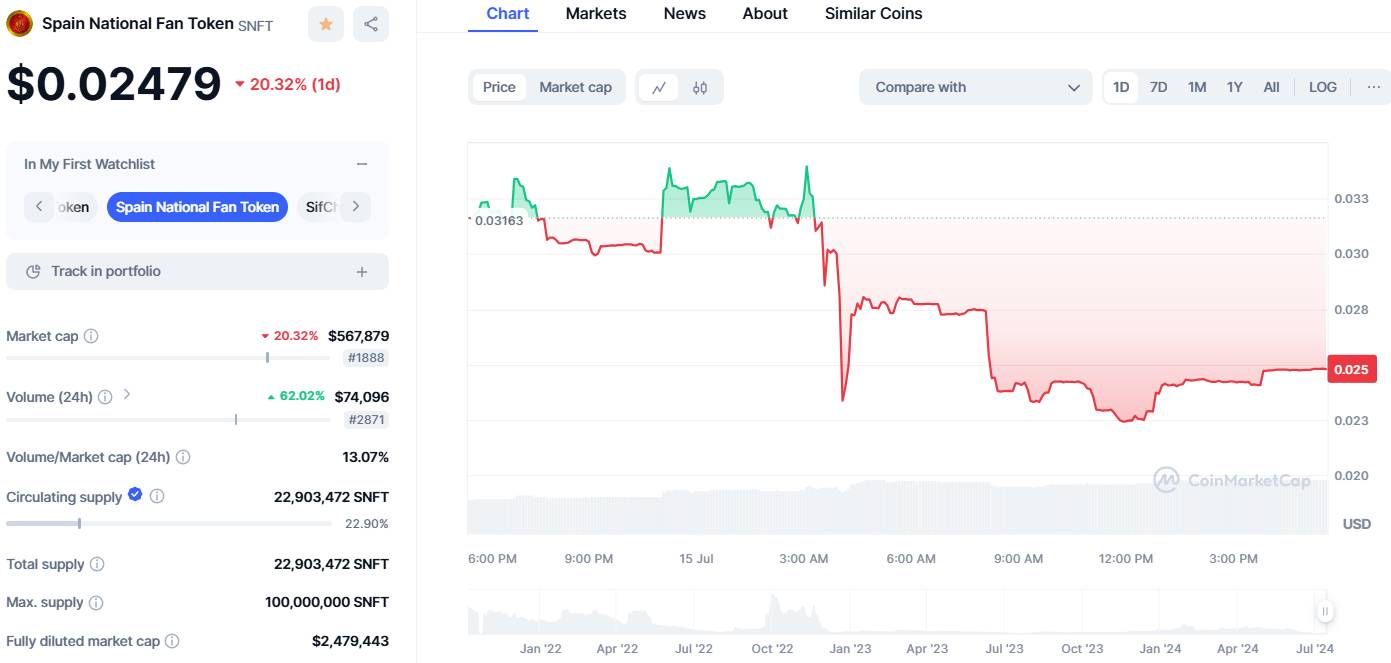
Task: Click the $567,879 market cap value
Action: [x=358, y=336]
